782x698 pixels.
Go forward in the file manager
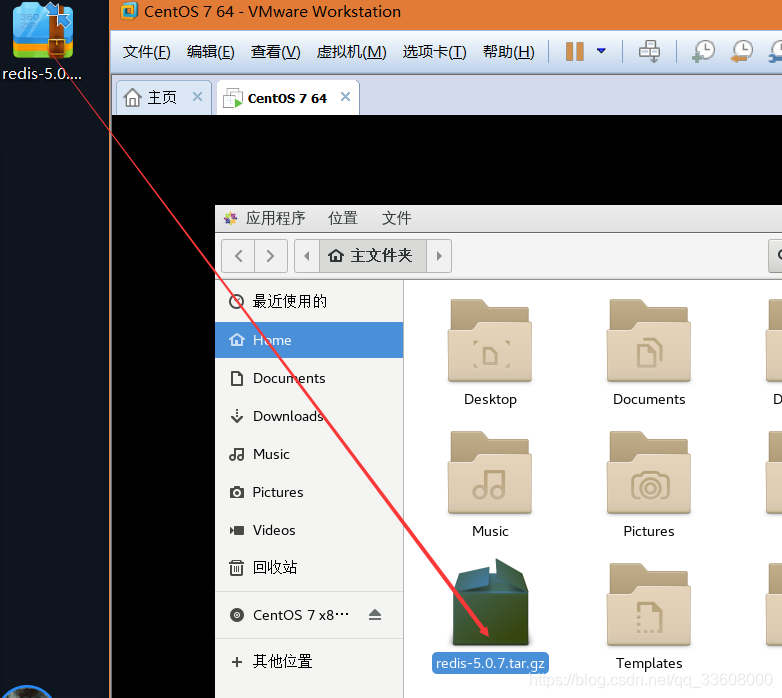coord(271,256)
